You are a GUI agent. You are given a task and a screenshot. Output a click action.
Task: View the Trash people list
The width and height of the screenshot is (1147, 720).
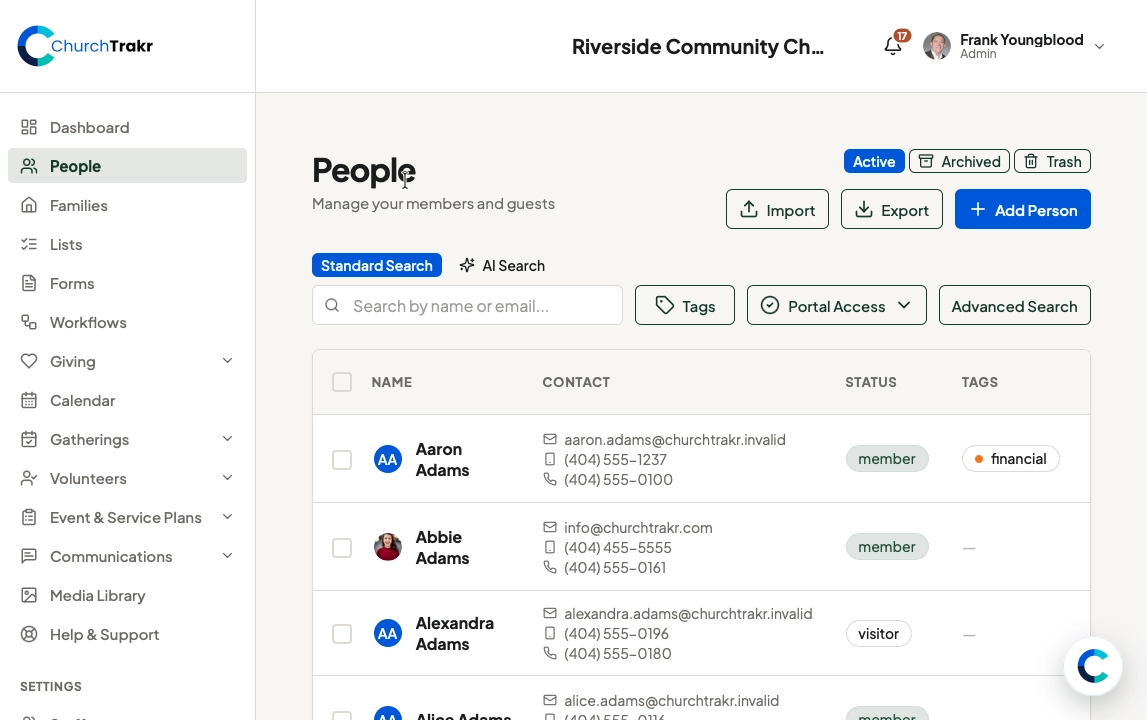pyautogui.click(x=1052, y=161)
